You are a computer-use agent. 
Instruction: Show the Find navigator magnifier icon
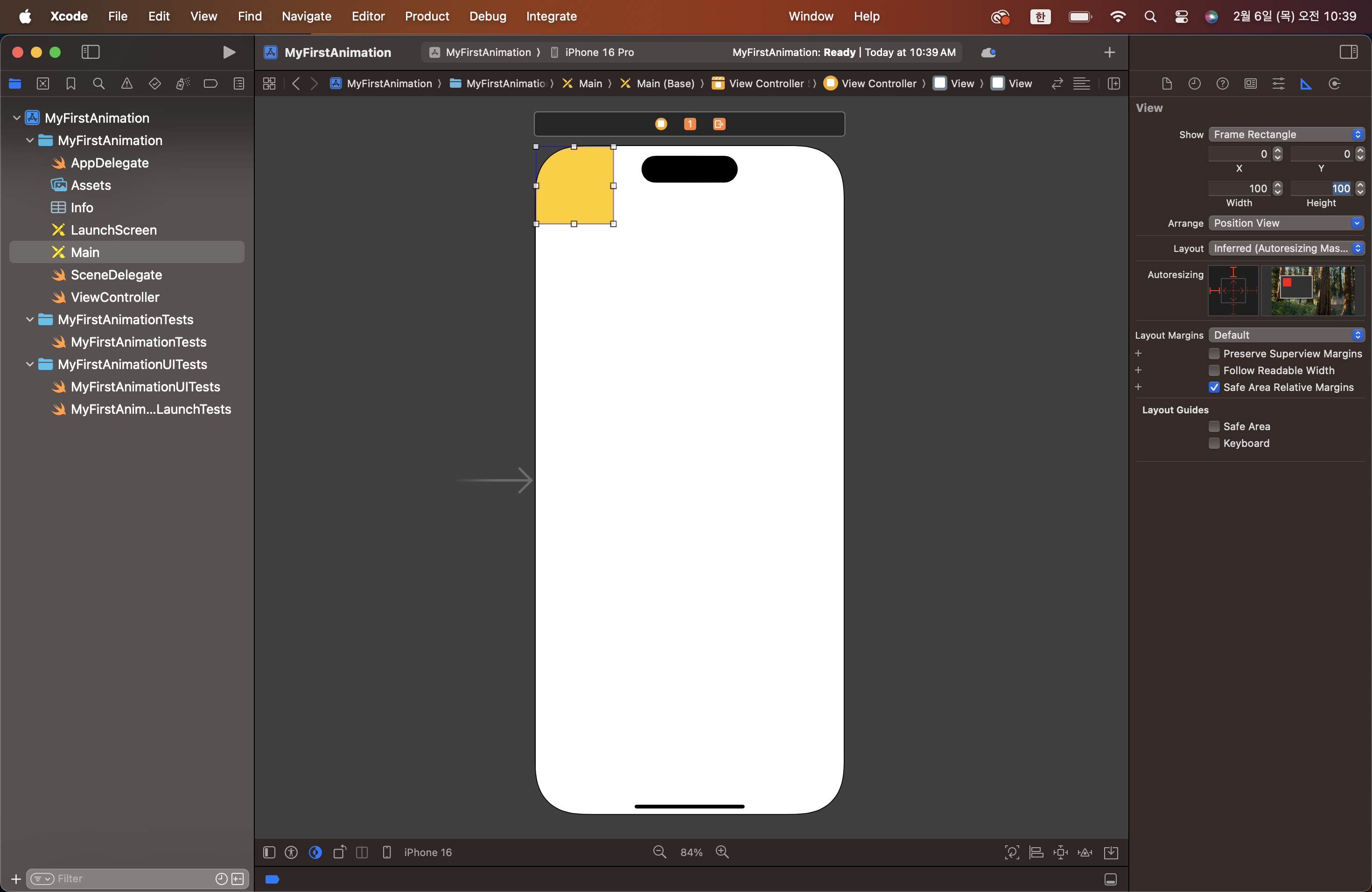pos(98,84)
